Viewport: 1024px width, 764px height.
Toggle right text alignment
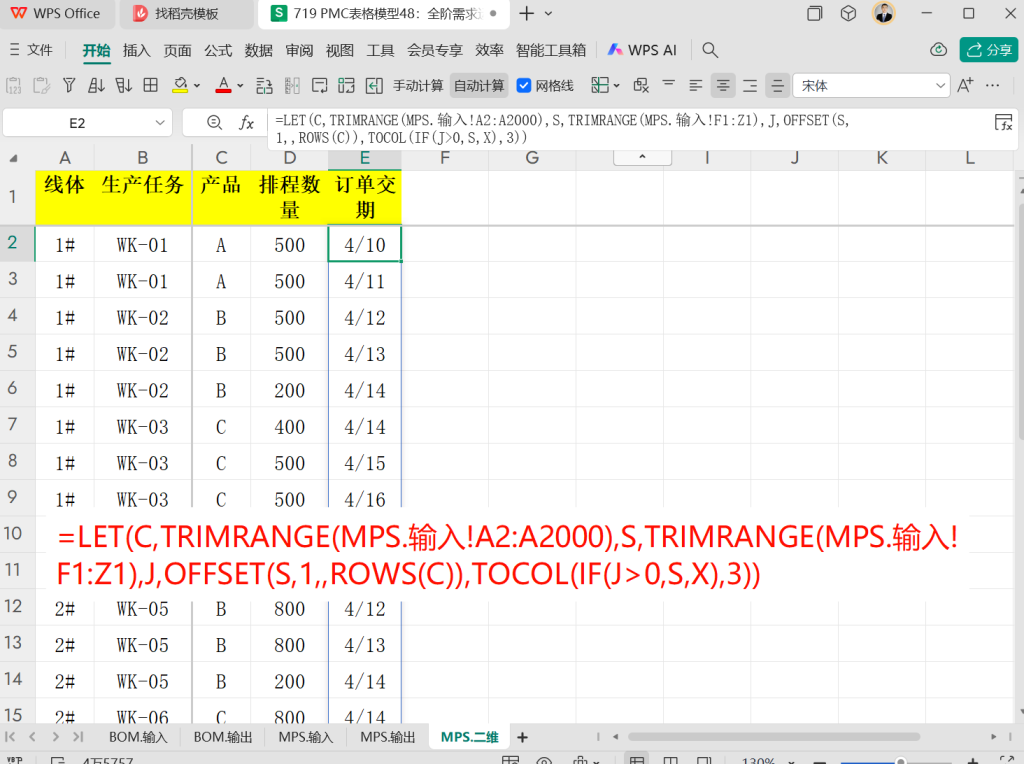pos(750,86)
